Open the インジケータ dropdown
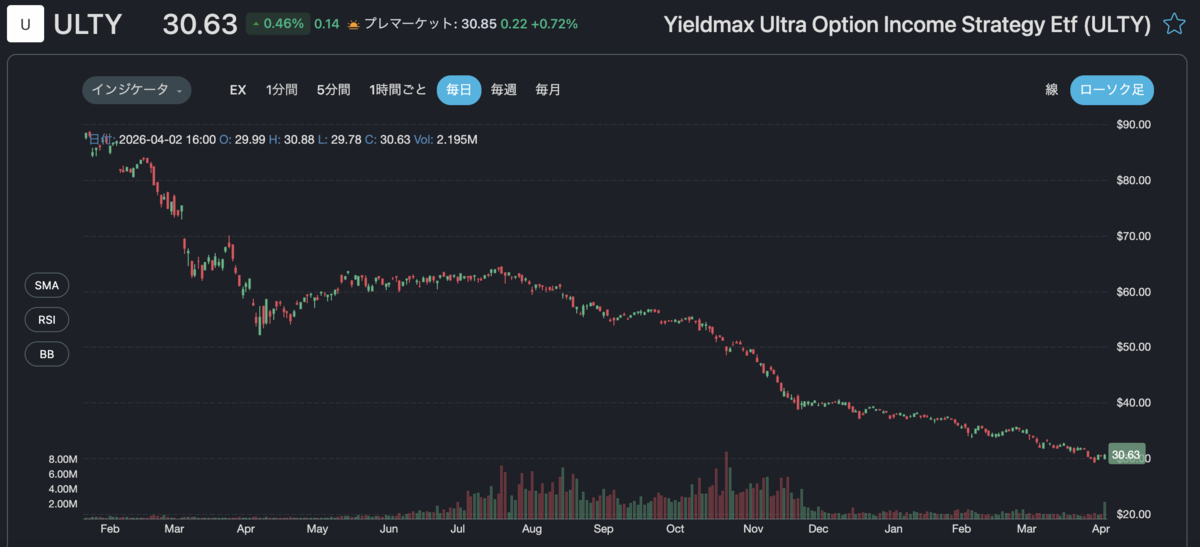The image size is (1200, 547). pyautogui.click(x=136, y=90)
